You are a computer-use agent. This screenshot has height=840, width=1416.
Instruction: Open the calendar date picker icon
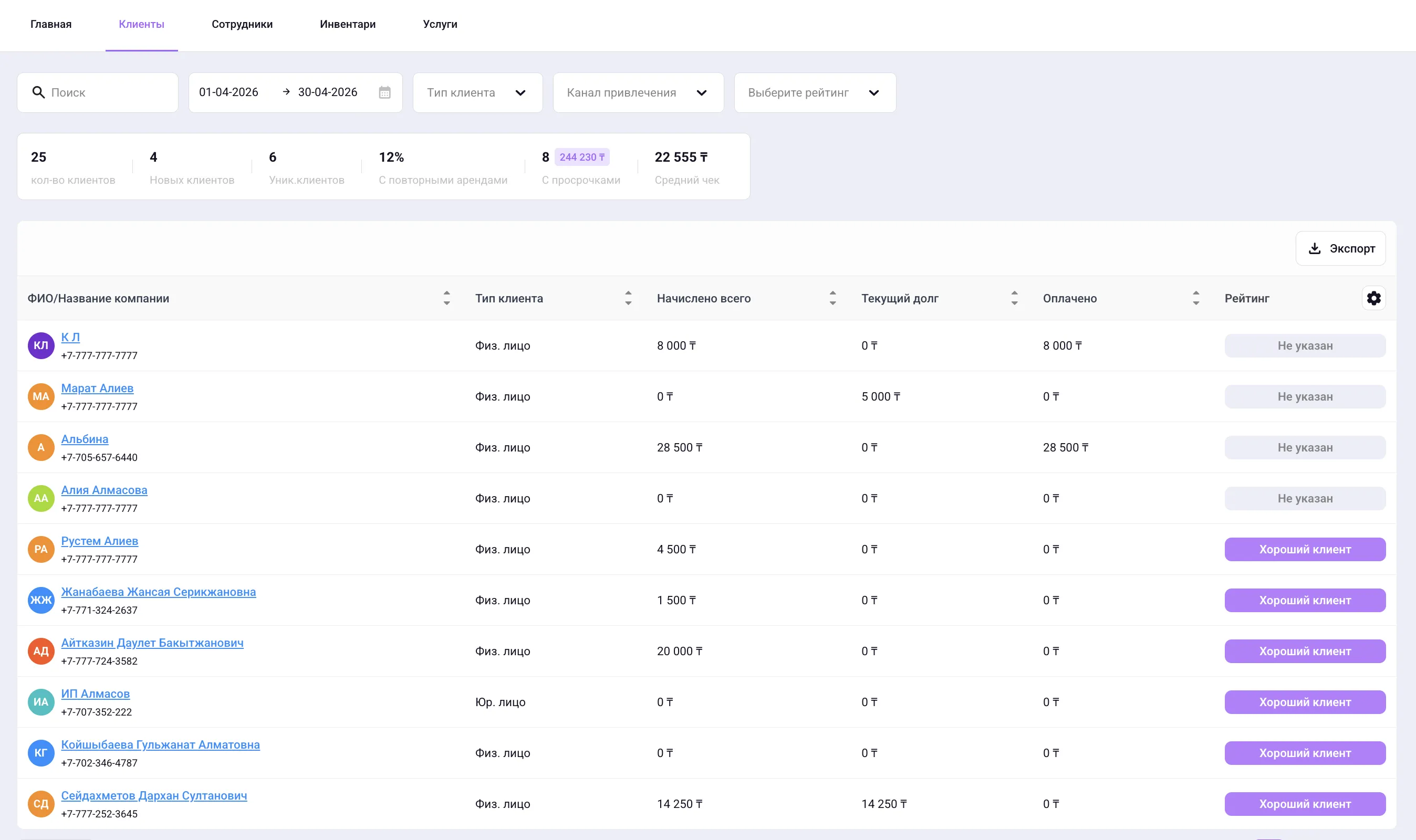tap(384, 92)
